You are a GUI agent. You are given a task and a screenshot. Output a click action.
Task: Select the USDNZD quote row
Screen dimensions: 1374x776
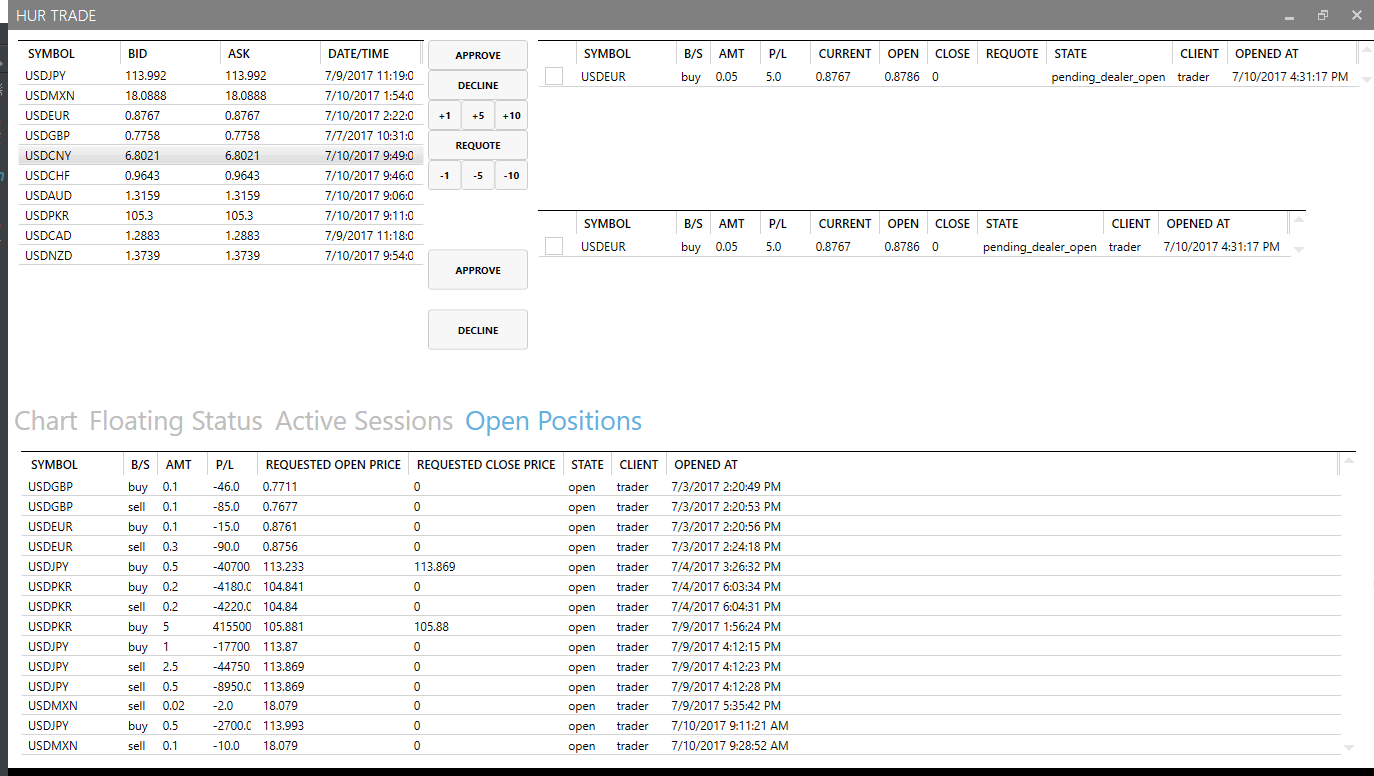click(221, 255)
